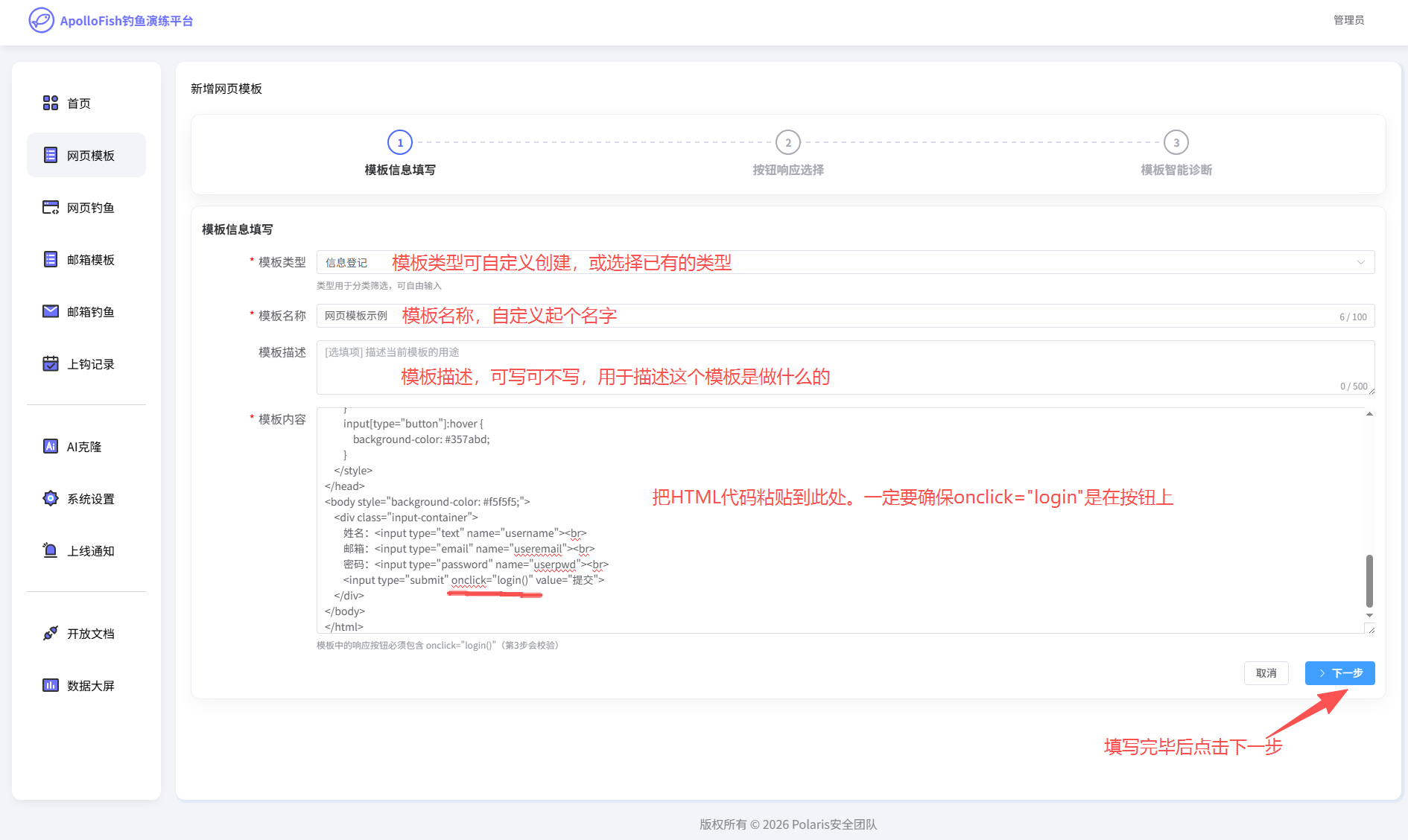1408x840 pixels.
Task: Click the 管理员 user label
Action: 1348,20
